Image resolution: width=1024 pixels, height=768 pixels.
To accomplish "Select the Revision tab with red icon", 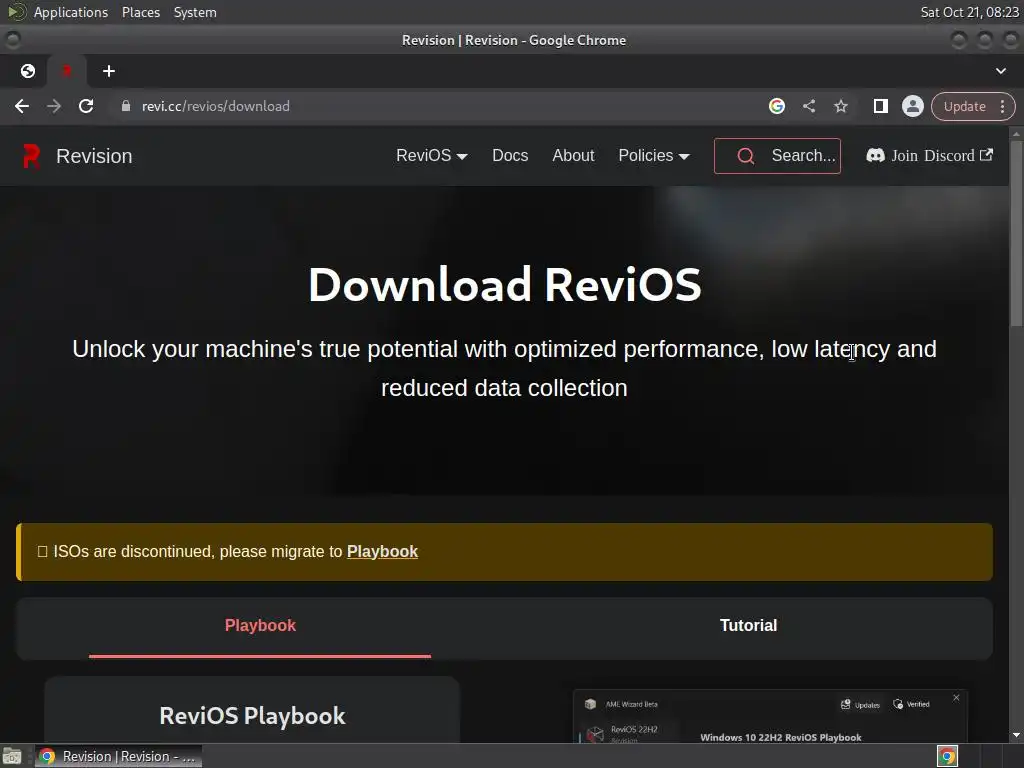I will click(x=66, y=71).
